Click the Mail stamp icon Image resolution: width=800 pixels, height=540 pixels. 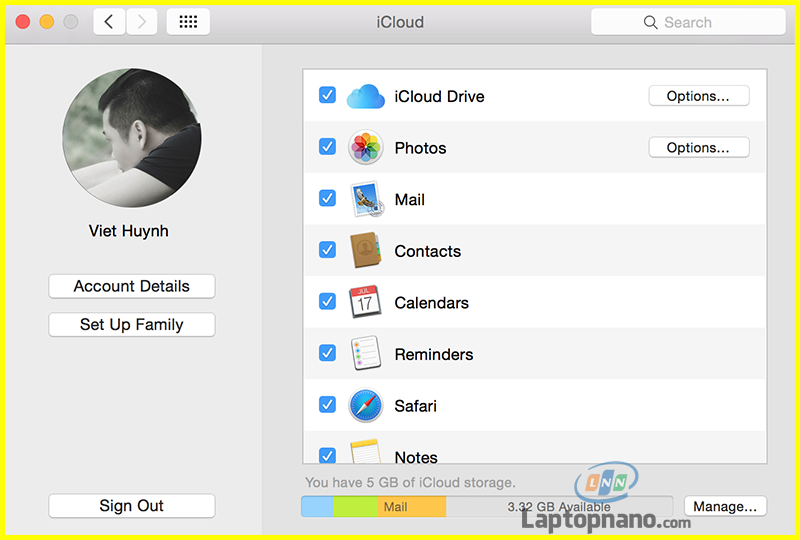click(x=366, y=199)
